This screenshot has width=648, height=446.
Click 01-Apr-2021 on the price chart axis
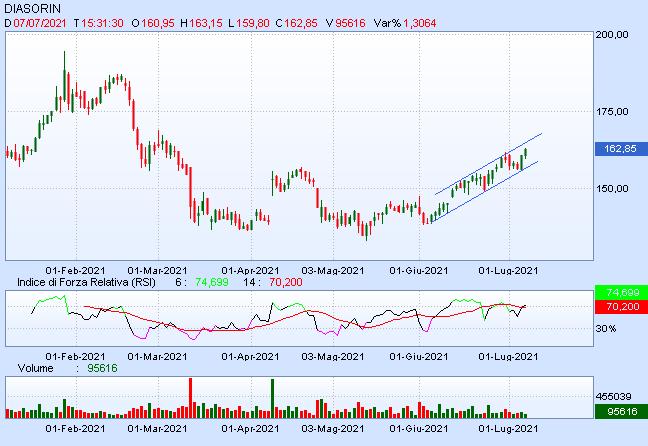point(250,271)
